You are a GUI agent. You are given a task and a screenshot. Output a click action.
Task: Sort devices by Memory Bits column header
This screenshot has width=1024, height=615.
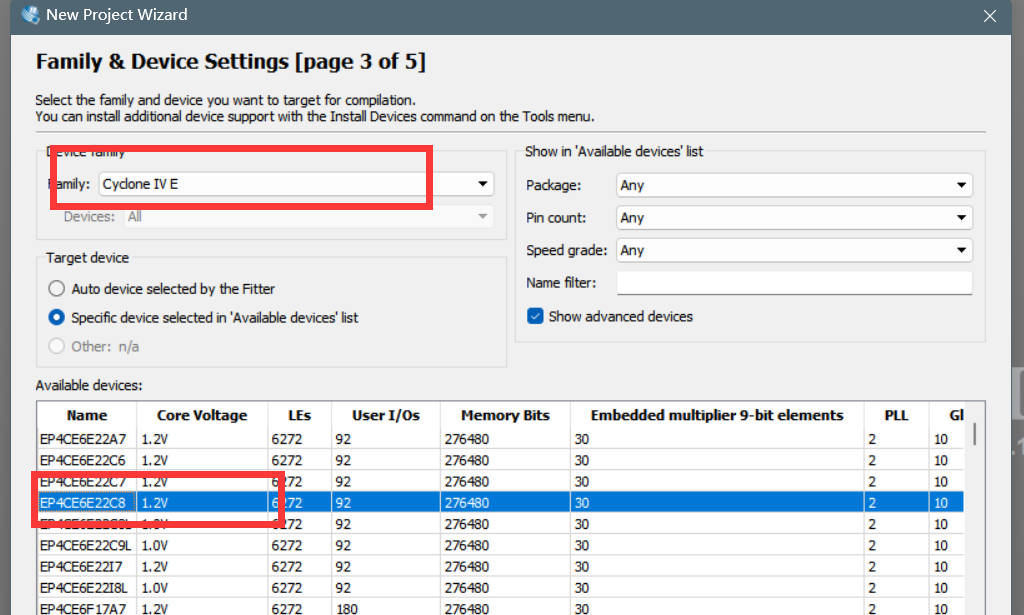click(x=505, y=415)
